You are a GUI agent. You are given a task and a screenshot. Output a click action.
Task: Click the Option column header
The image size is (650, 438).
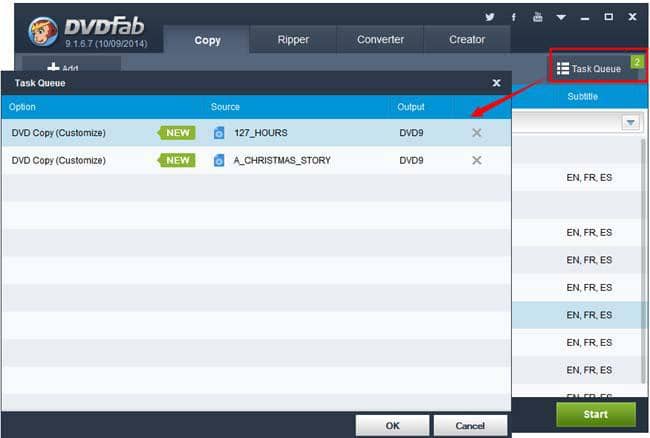click(22, 107)
